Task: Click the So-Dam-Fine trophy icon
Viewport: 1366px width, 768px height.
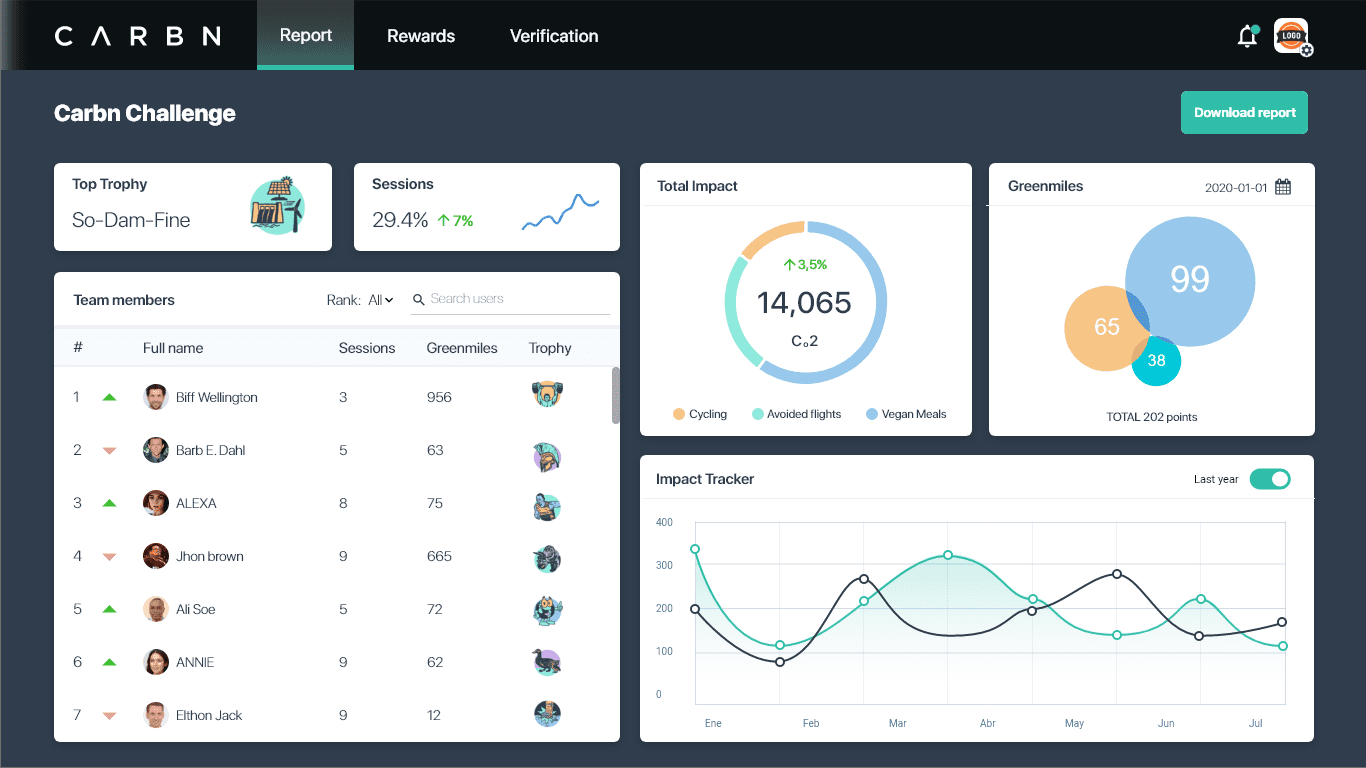Action: pyautogui.click(x=276, y=207)
